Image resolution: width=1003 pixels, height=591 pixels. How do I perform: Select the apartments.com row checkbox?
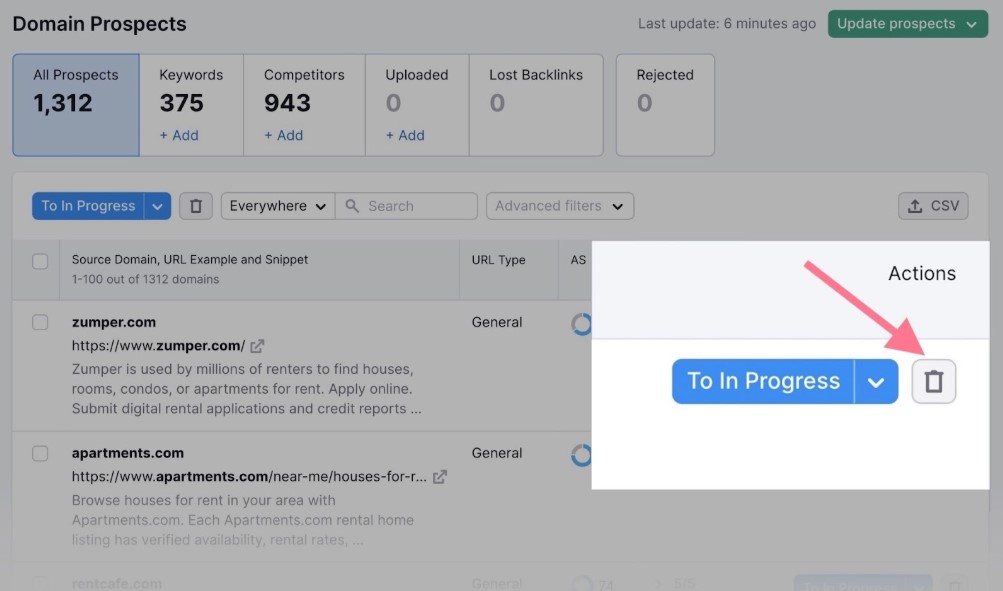(40, 453)
